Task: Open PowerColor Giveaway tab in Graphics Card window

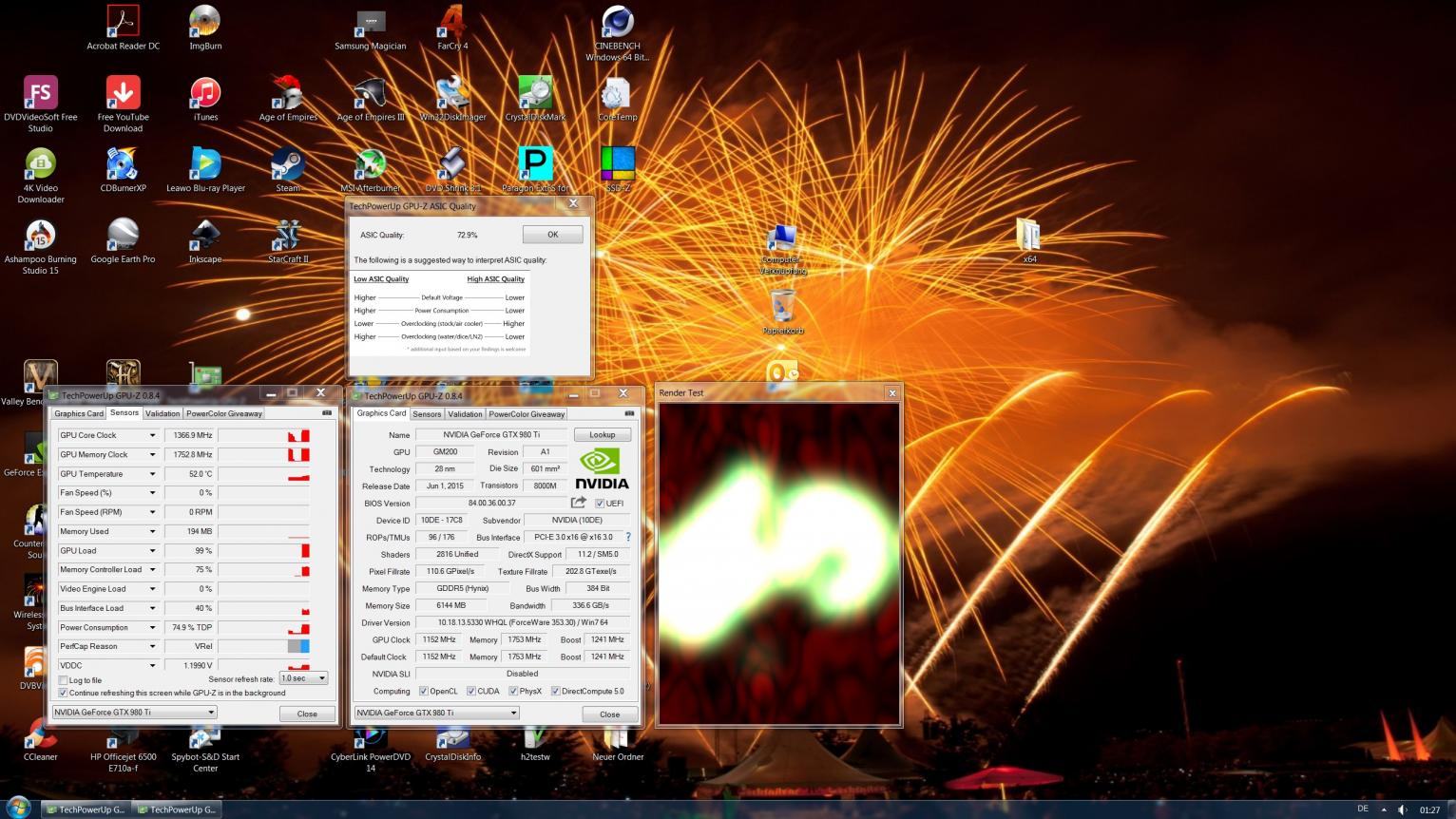Action: pyautogui.click(x=527, y=414)
